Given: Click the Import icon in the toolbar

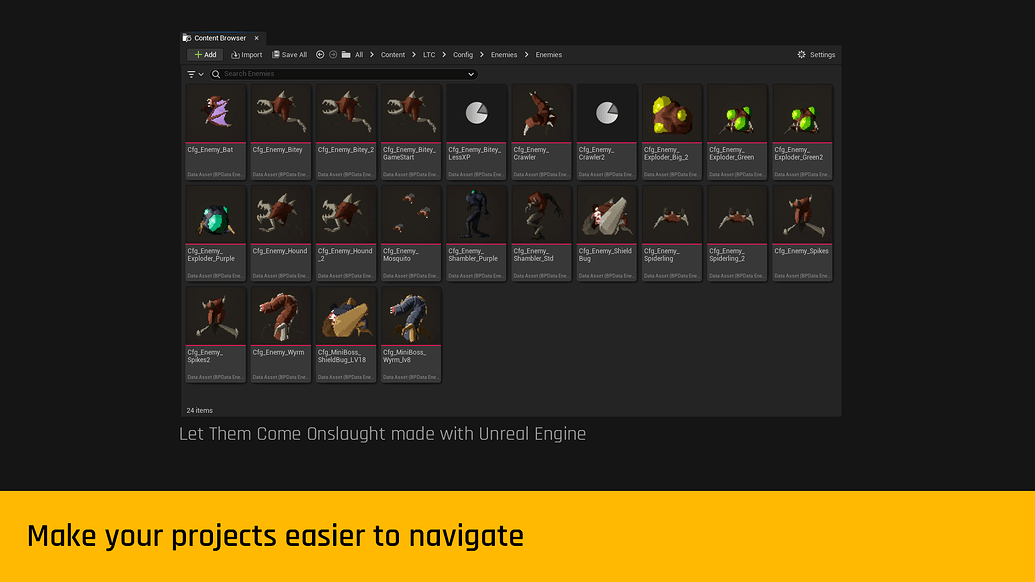Looking at the screenshot, I should (235, 55).
